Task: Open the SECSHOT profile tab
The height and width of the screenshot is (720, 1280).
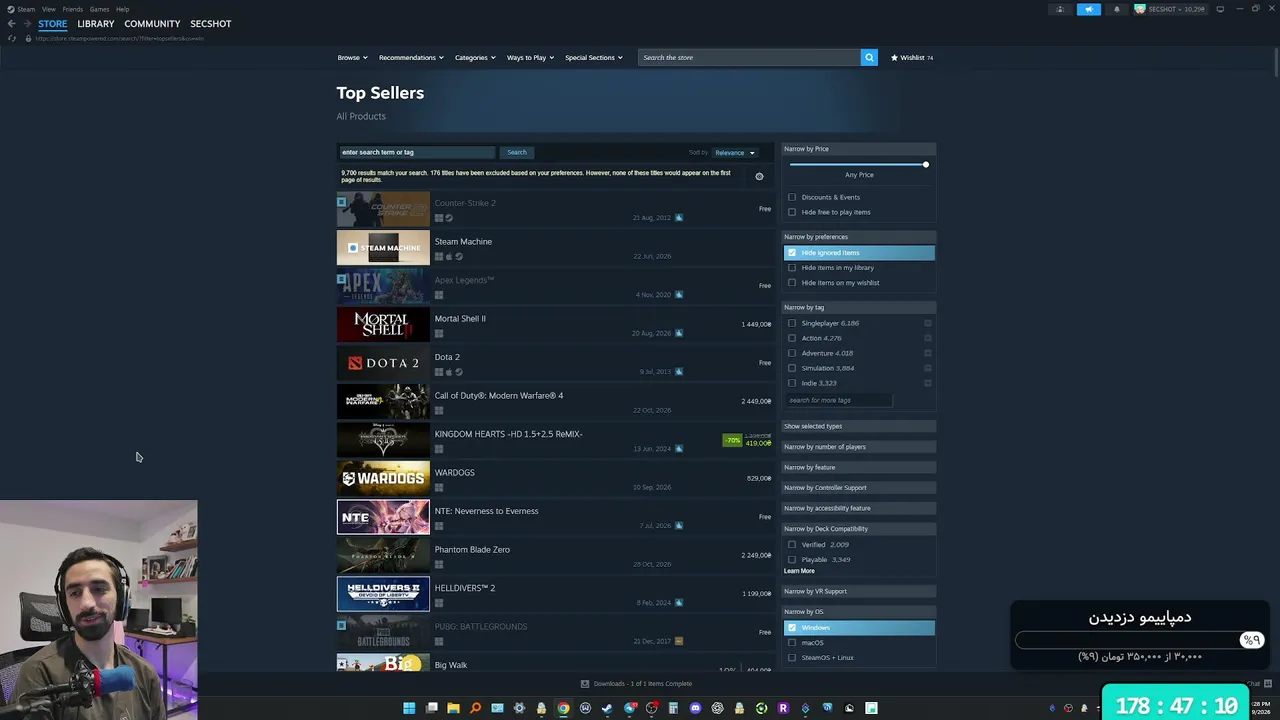Action: pos(211,24)
